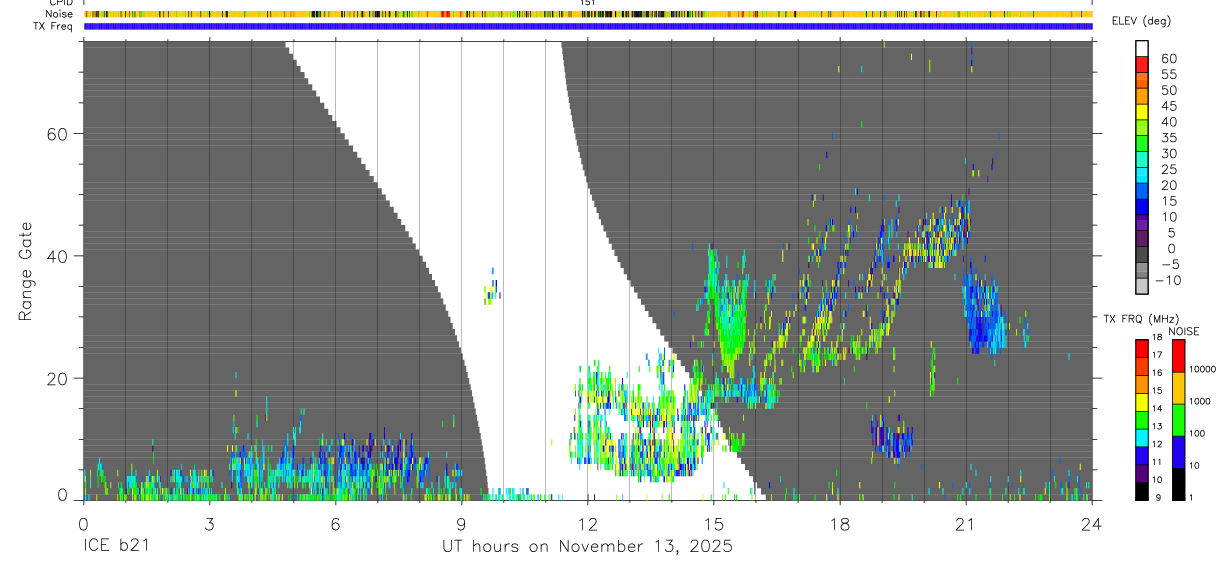Click 'UT hours on November 13, 2025' label
The image size is (1228, 567).
[x=588, y=547]
